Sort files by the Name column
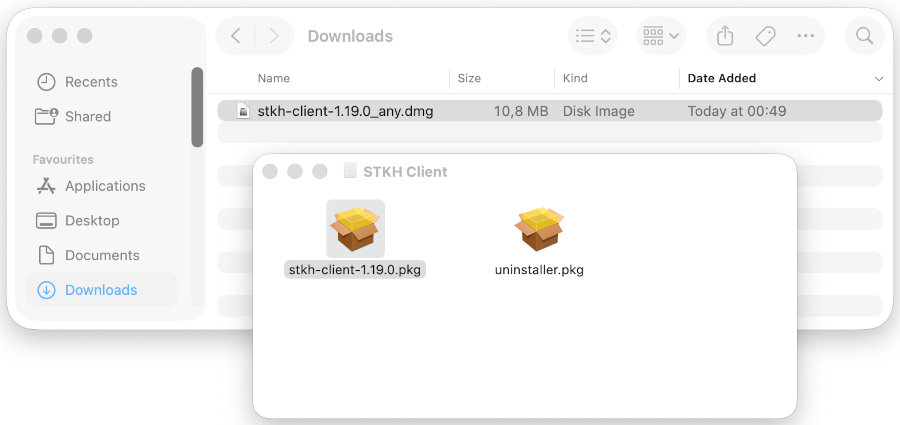900x425 pixels. pyautogui.click(x=274, y=78)
